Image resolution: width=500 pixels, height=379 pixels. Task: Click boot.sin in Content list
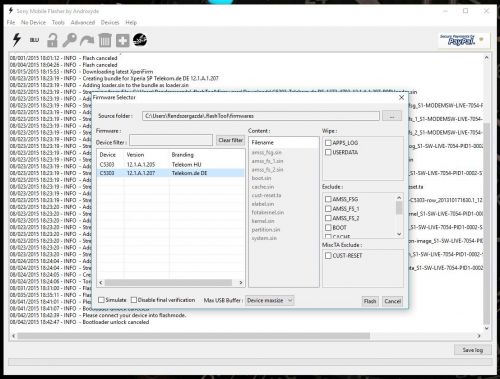(x=261, y=178)
